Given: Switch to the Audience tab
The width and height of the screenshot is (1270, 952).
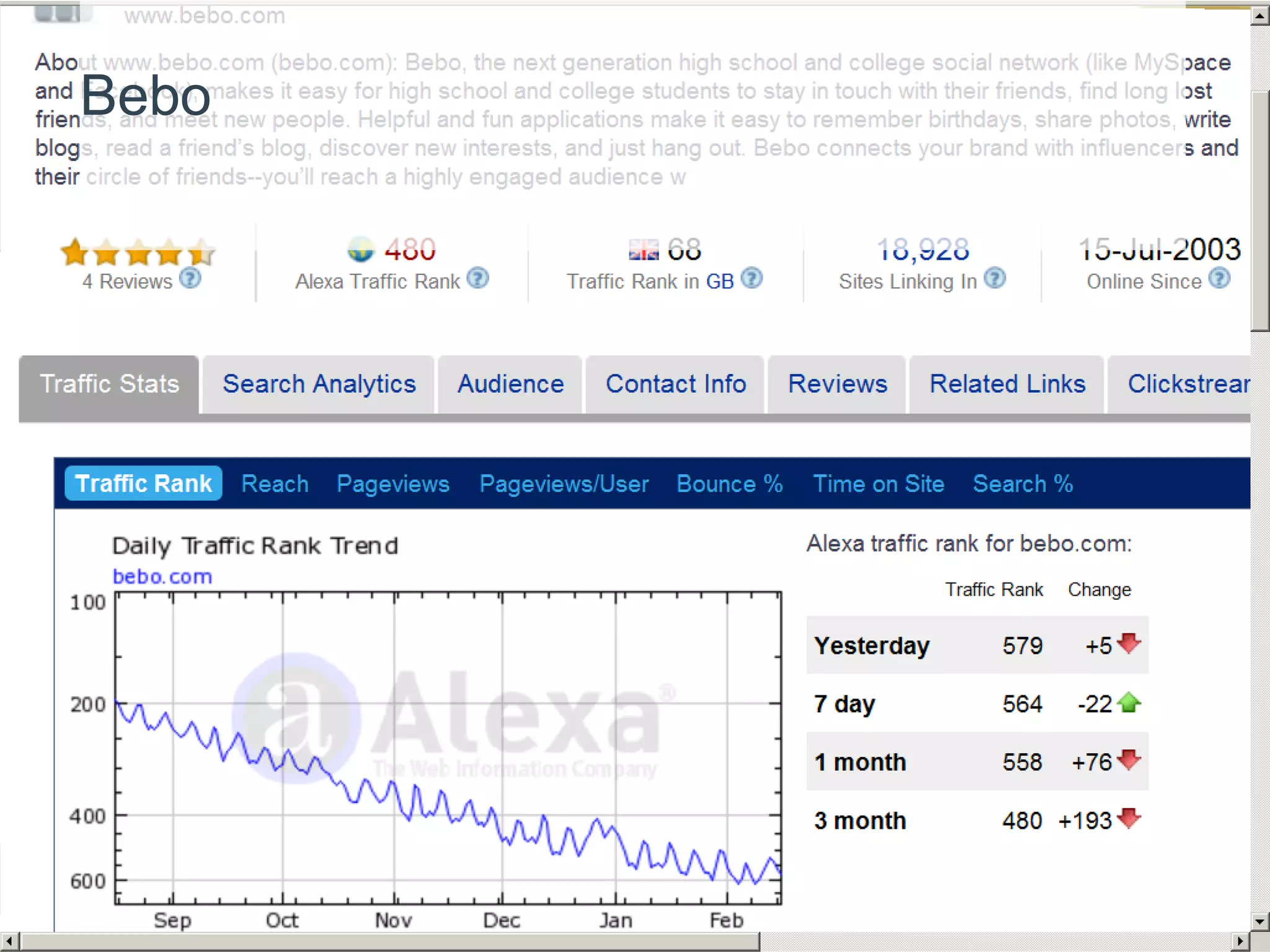Looking at the screenshot, I should tap(510, 384).
